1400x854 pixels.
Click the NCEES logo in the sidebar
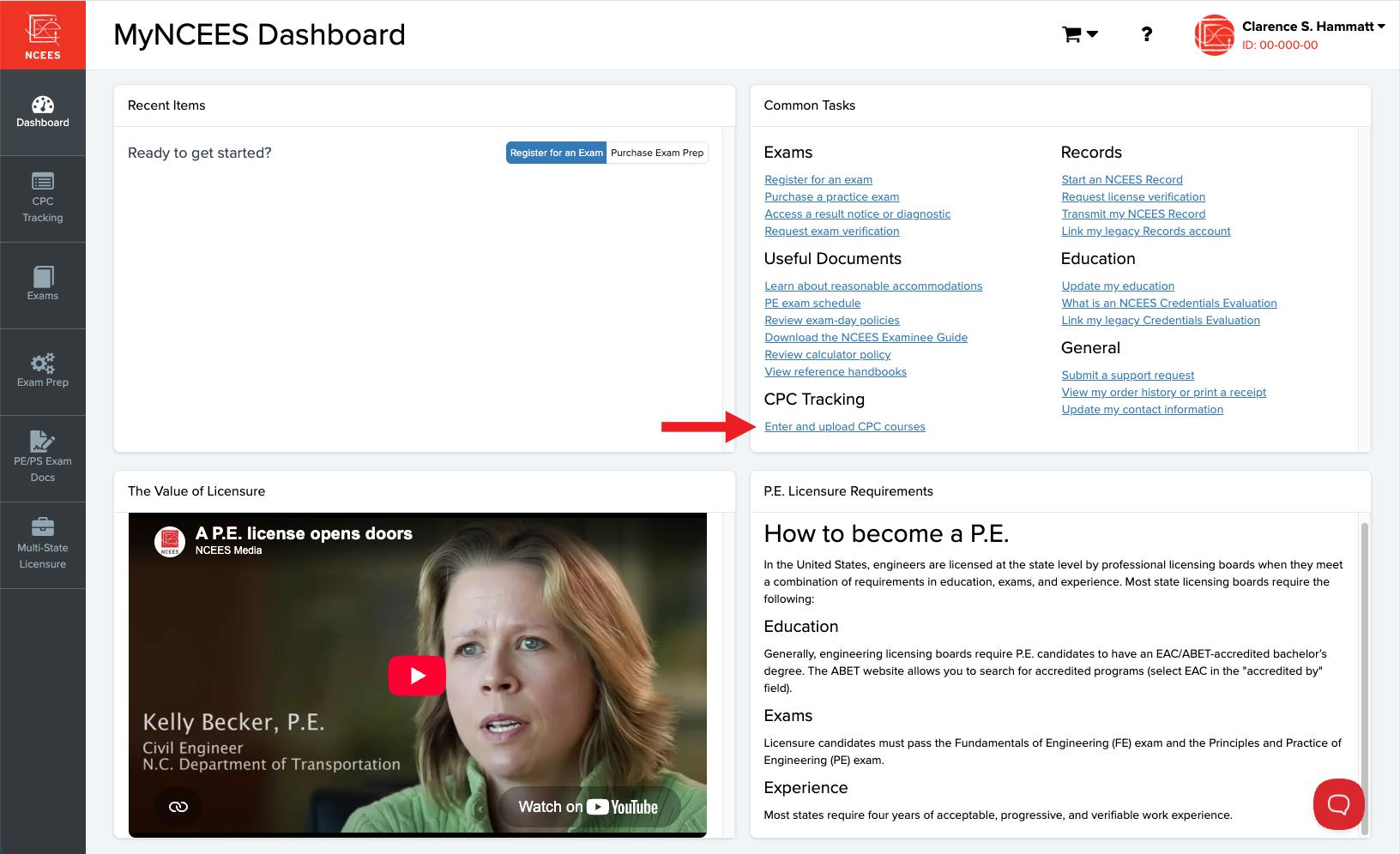point(43,35)
